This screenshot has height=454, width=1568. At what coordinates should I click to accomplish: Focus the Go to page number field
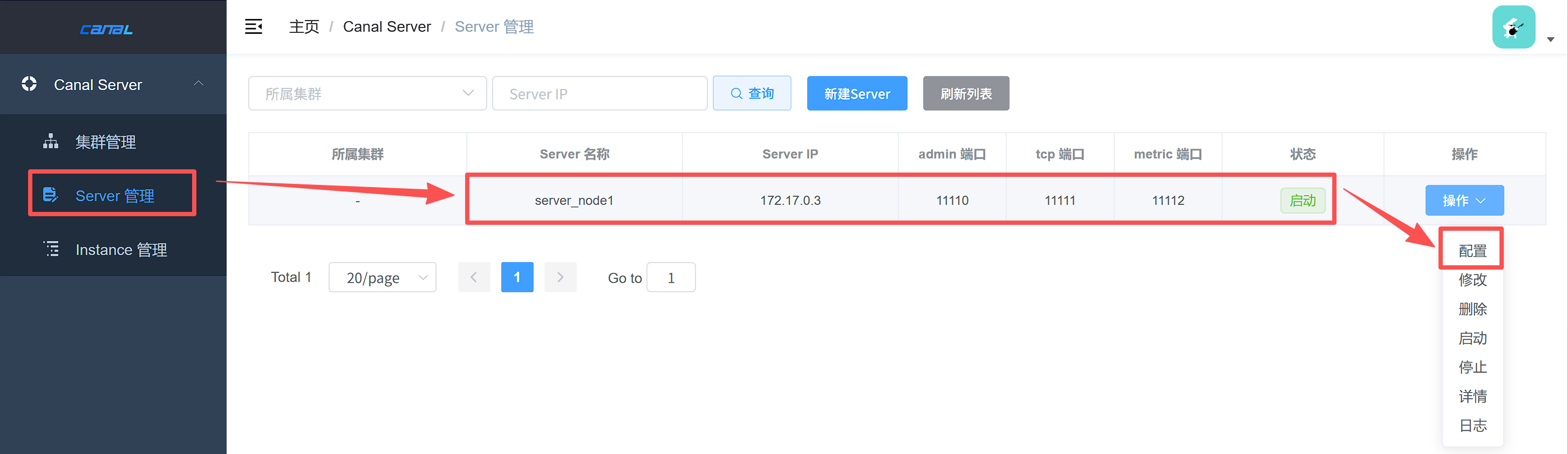tap(671, 278)
